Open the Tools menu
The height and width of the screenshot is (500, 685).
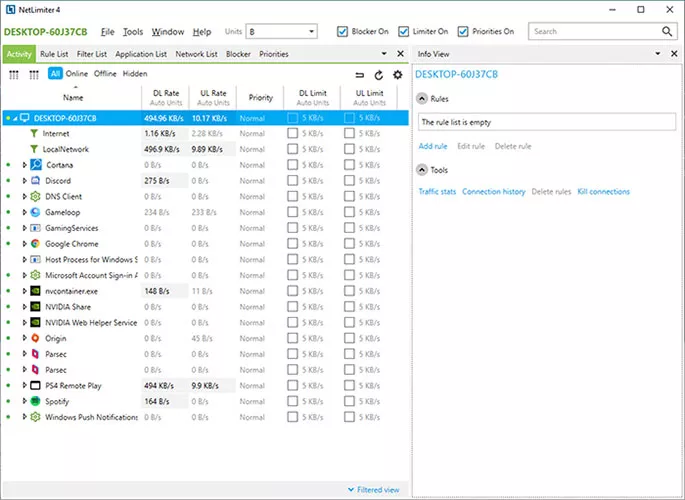[x=133, y=32]
